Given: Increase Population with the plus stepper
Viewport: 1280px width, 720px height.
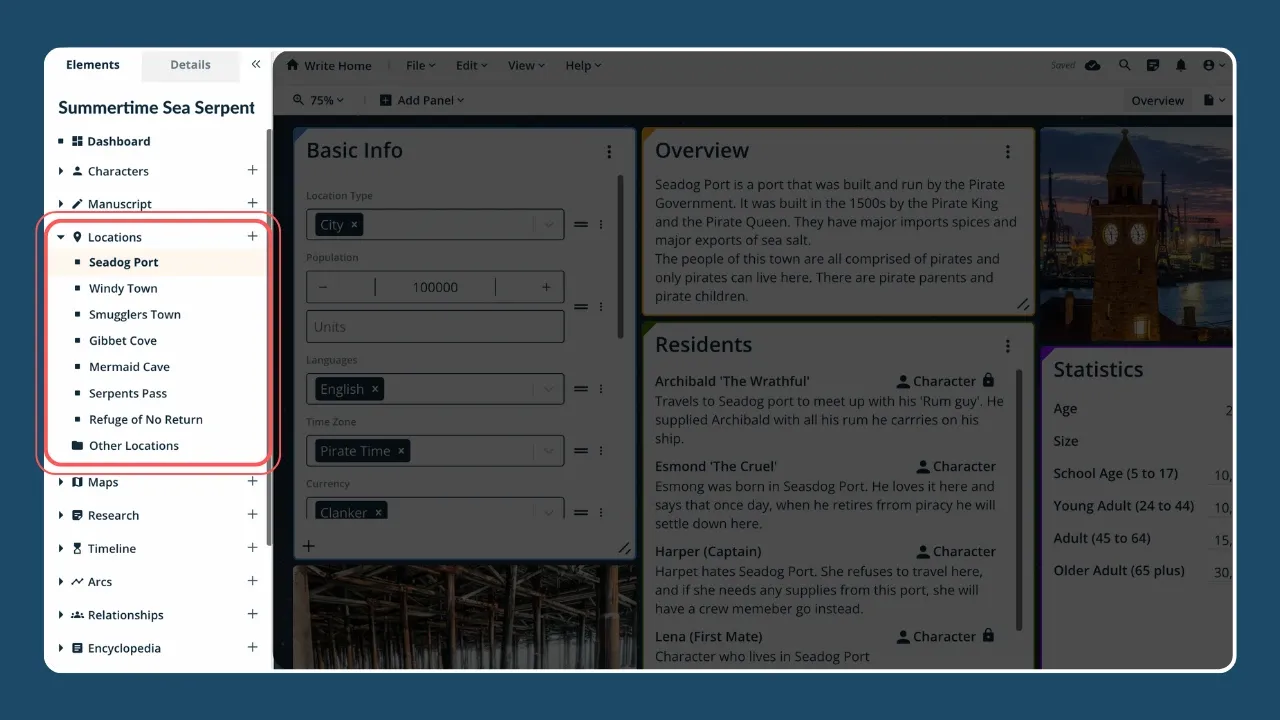Looking at the screenshot, I should (x=546, y=287).
